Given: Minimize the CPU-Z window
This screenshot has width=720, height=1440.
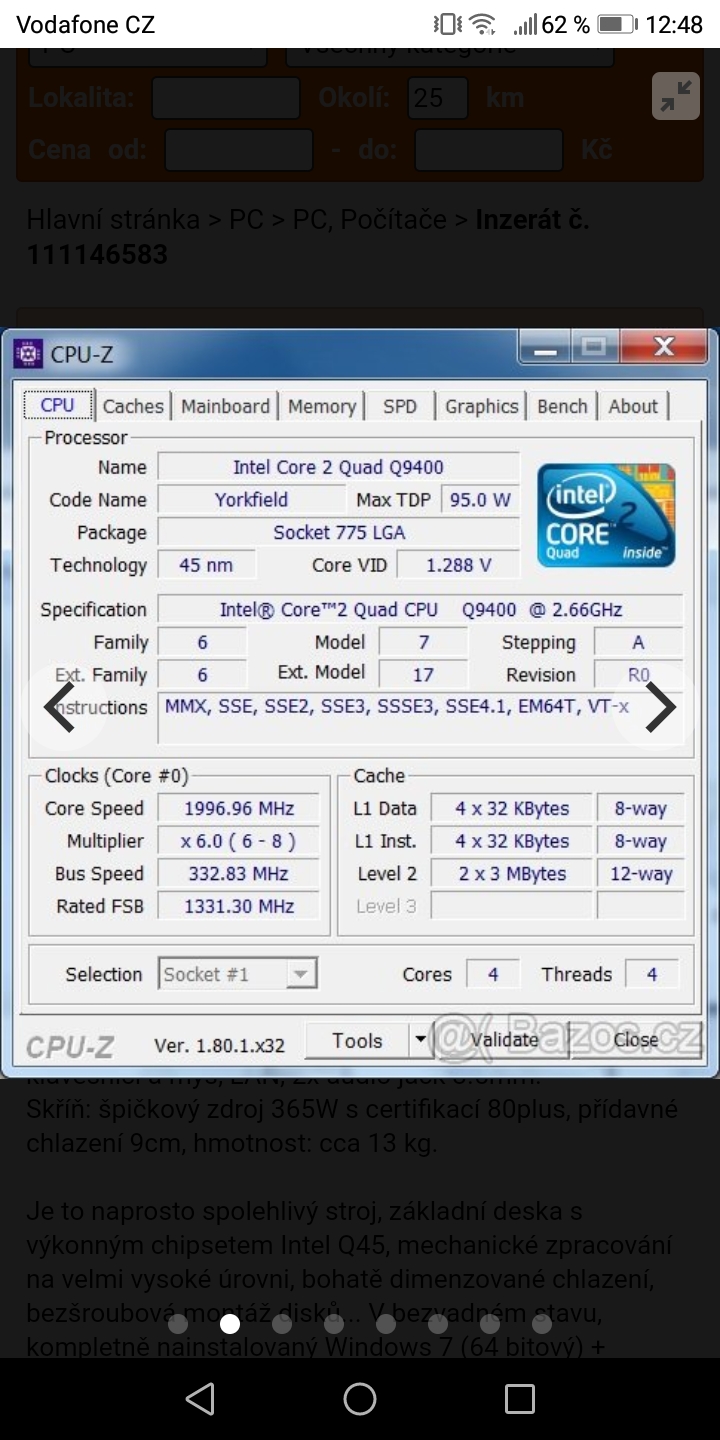Looking at the screenshot, I should 546,348.
